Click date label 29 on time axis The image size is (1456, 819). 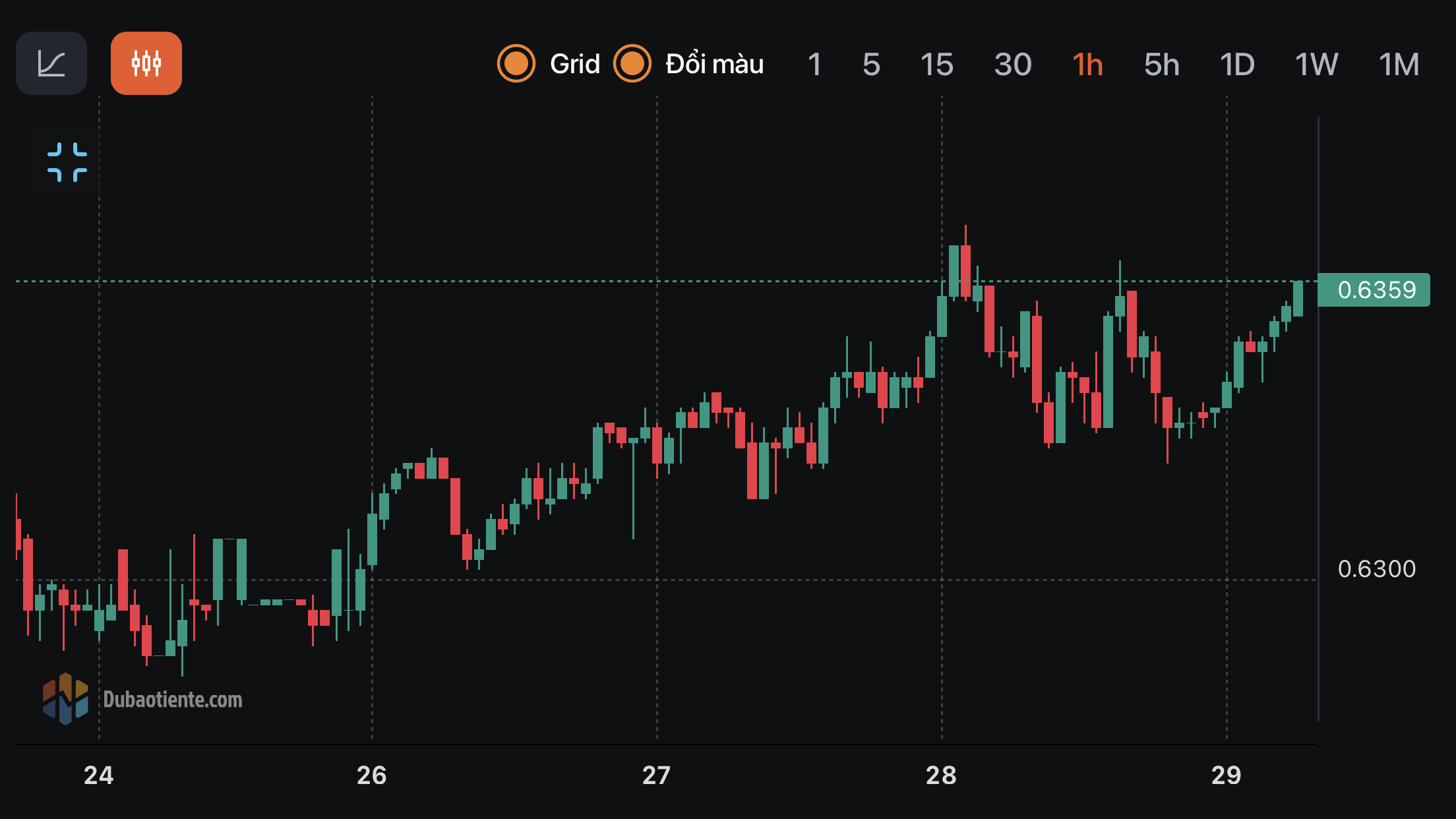1226,775
